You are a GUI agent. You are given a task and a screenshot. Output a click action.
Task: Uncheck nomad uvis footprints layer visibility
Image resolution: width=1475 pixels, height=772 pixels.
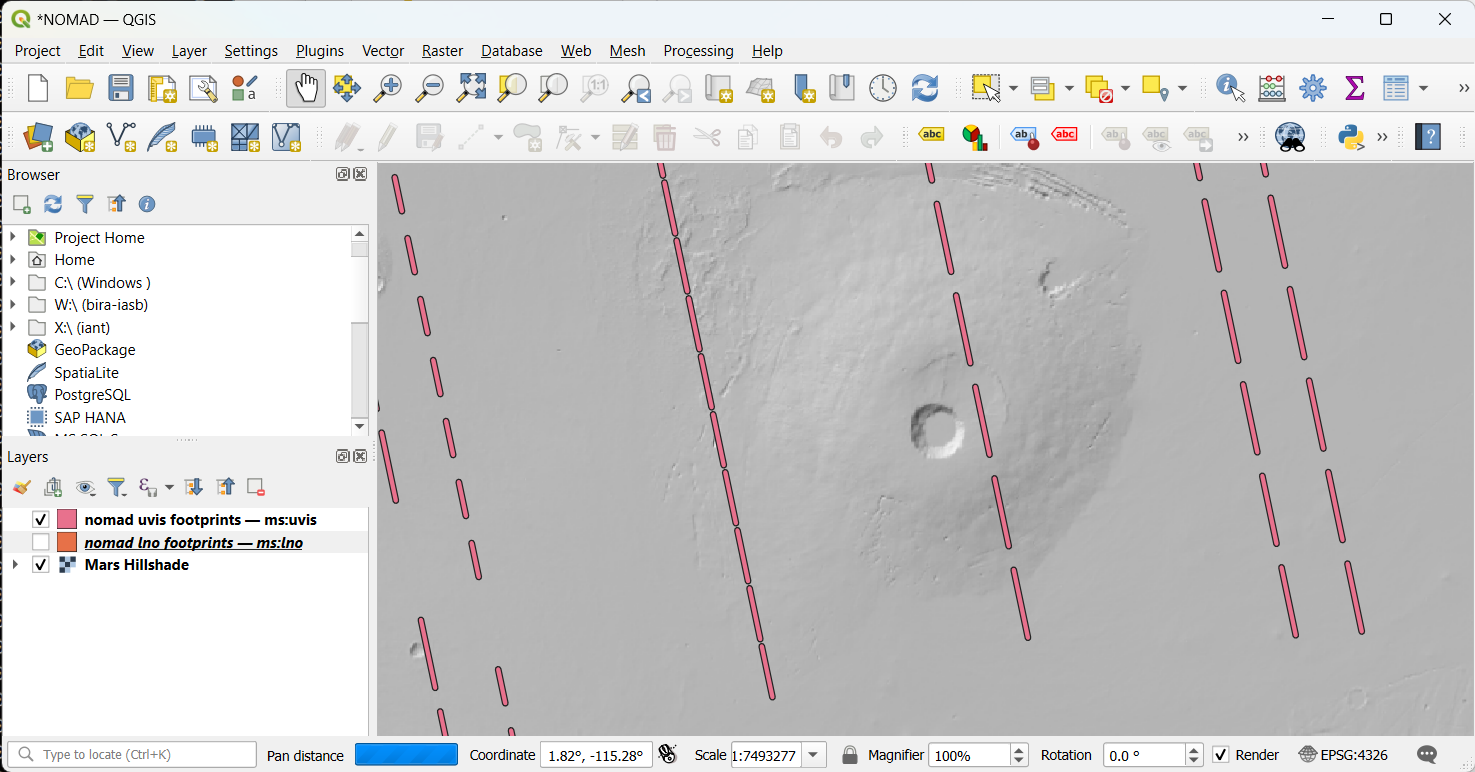pos(41,519)
